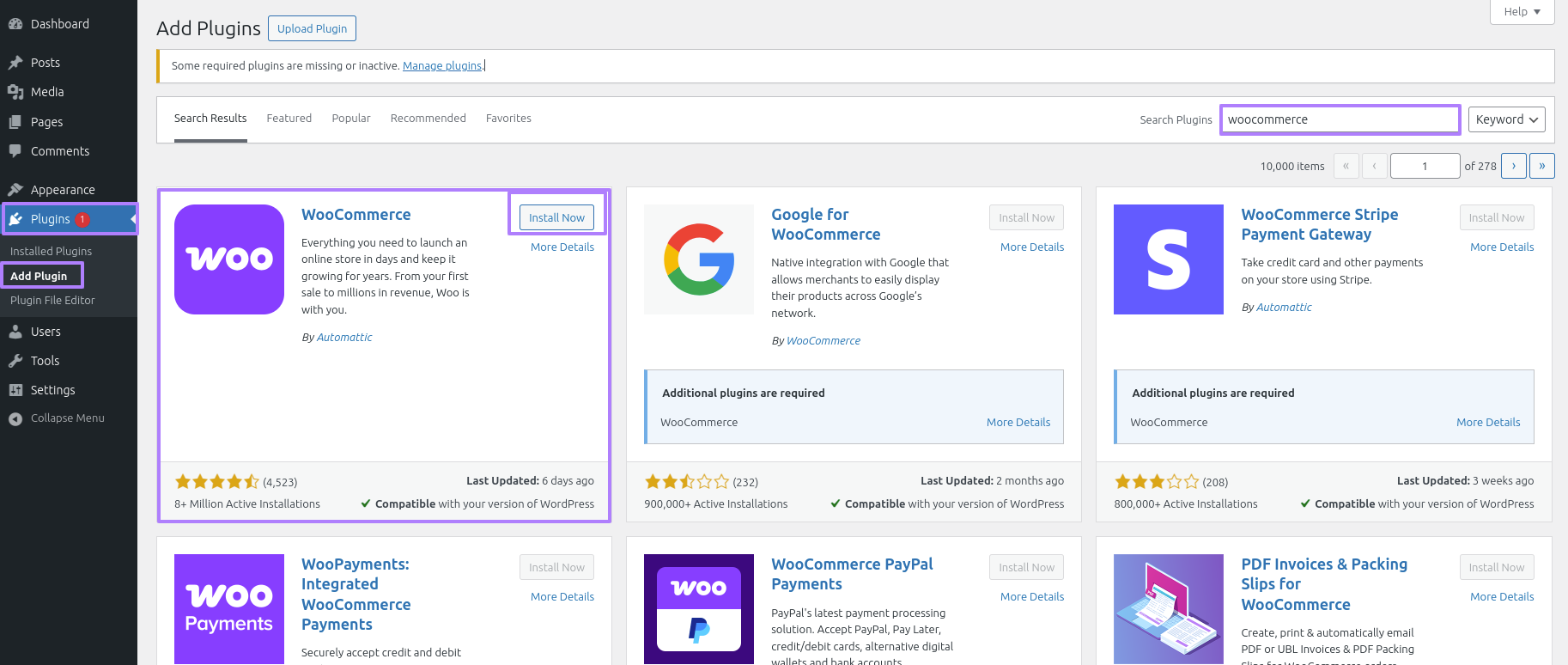Click the Dashboard menu label
The height and width of the screenshot is (665, 1568).
pyautogui.click(x=60, y=24)
